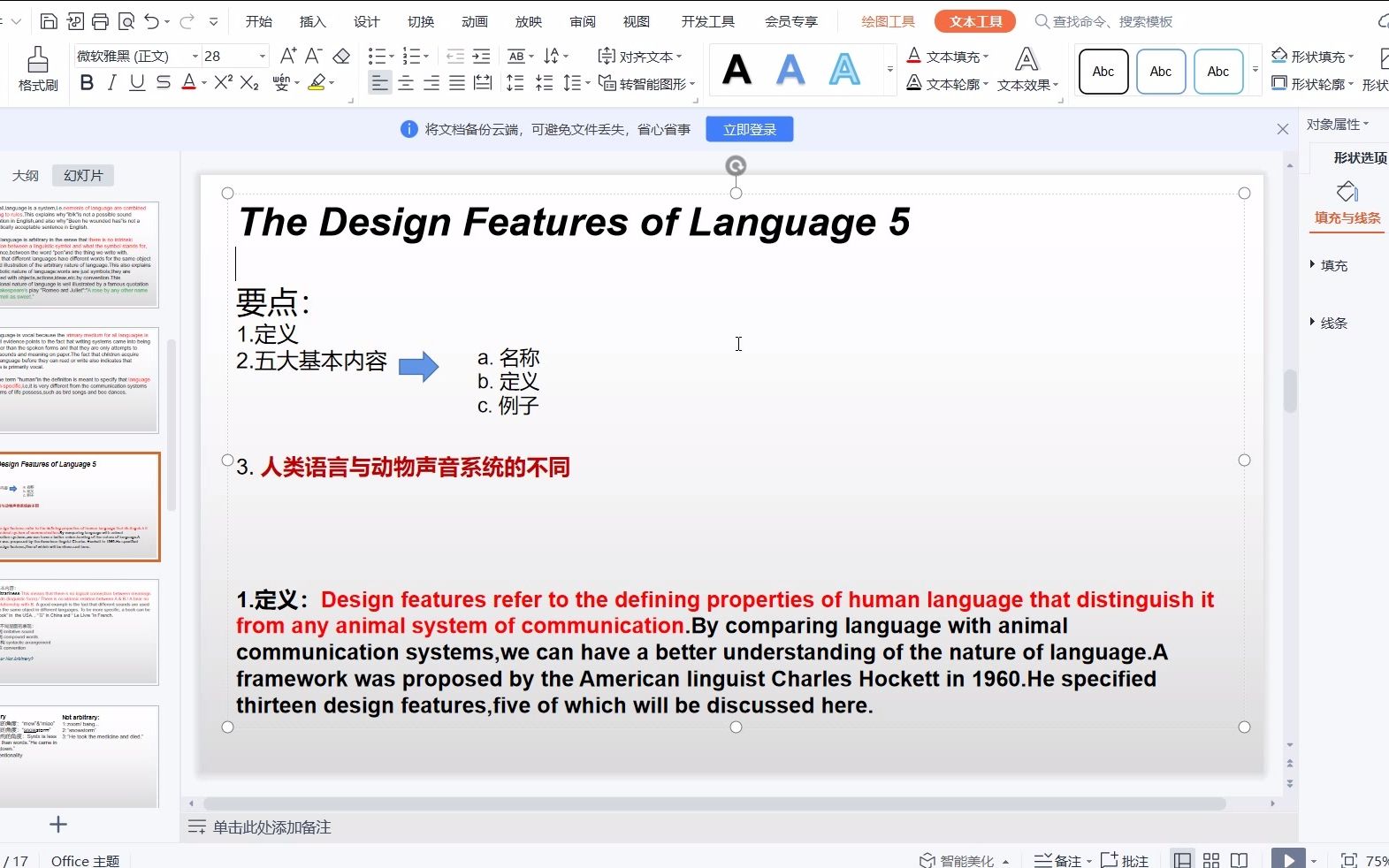Click the print icon in quick toolbar

click(101, 21)
